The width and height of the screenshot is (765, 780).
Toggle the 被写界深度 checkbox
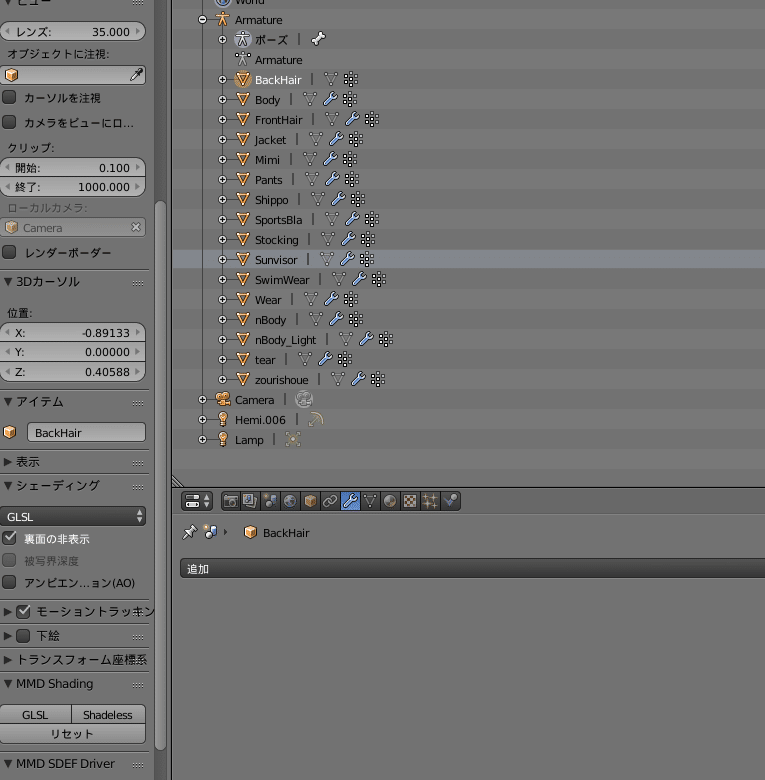pos(9,560)
